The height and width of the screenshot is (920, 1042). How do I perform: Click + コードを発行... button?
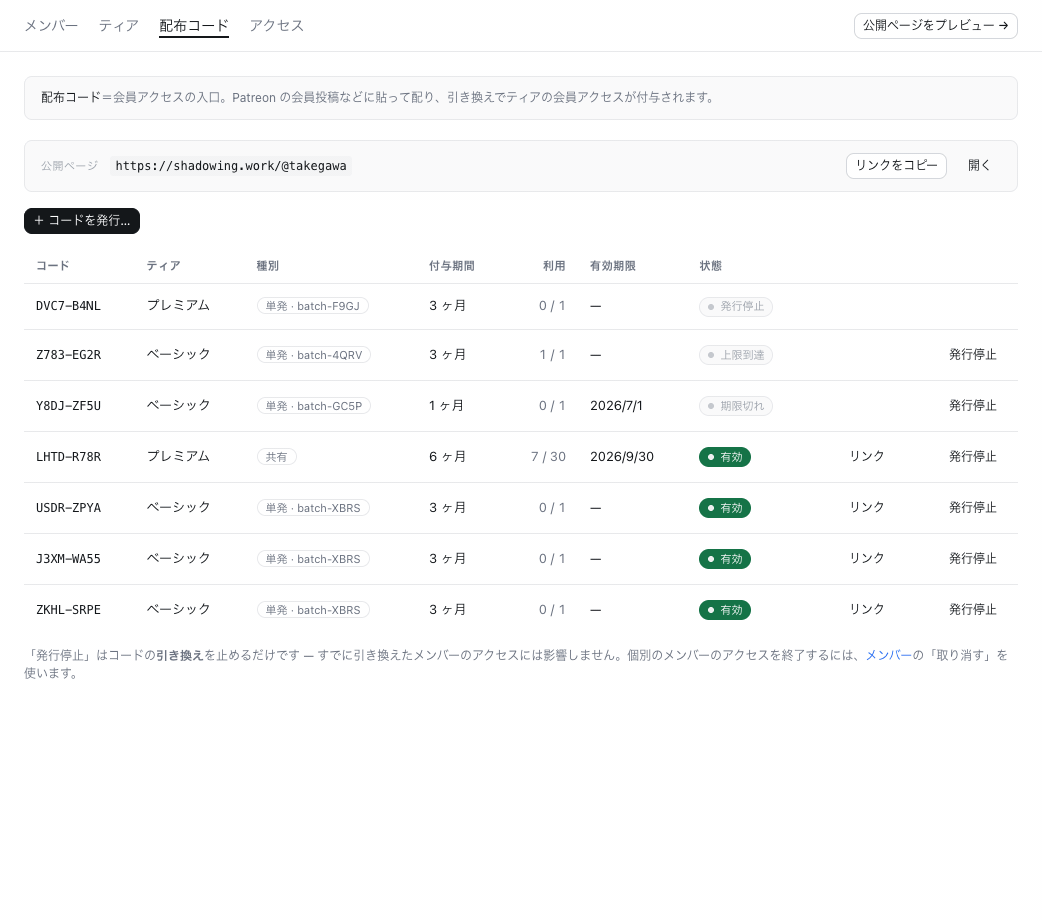tap(82, 221)
